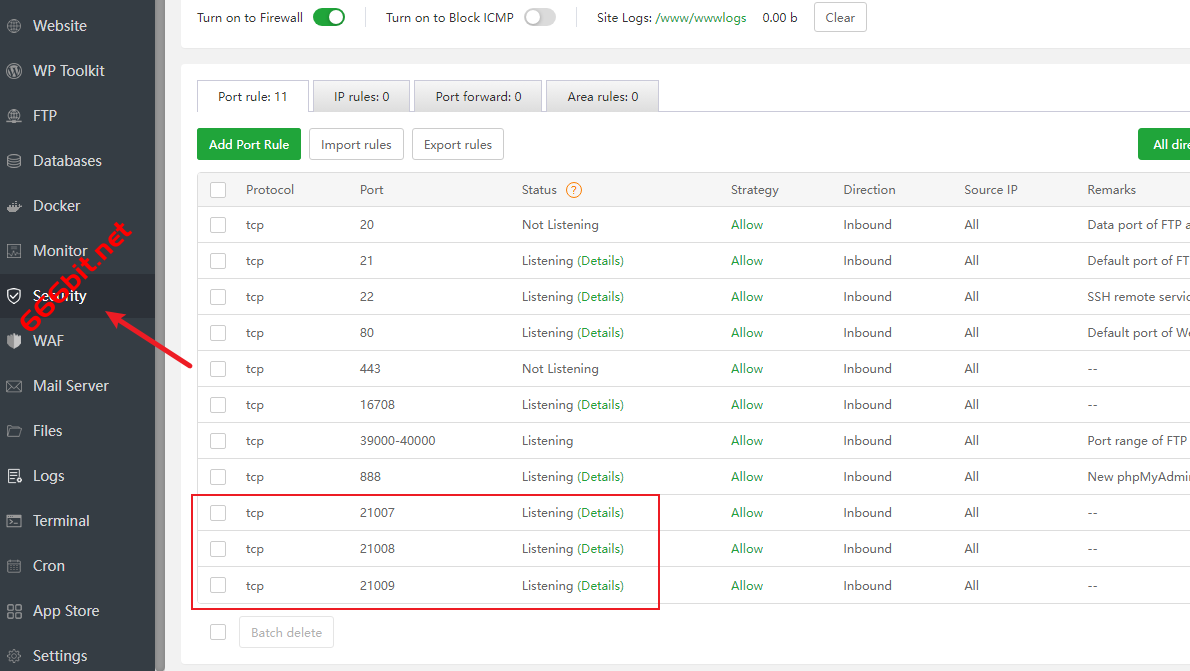Click the FTP icon in sidebar
Image resolution: width=1190 pixels, height=671 pixels.
[x=14, y=116]
